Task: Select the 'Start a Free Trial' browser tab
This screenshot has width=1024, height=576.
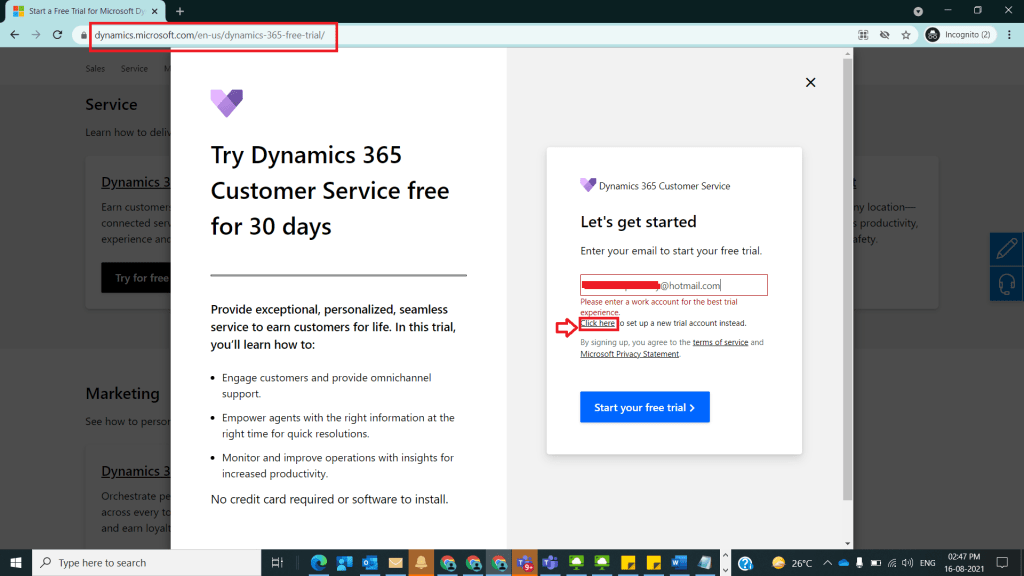Action: click(x=85, y=11)
